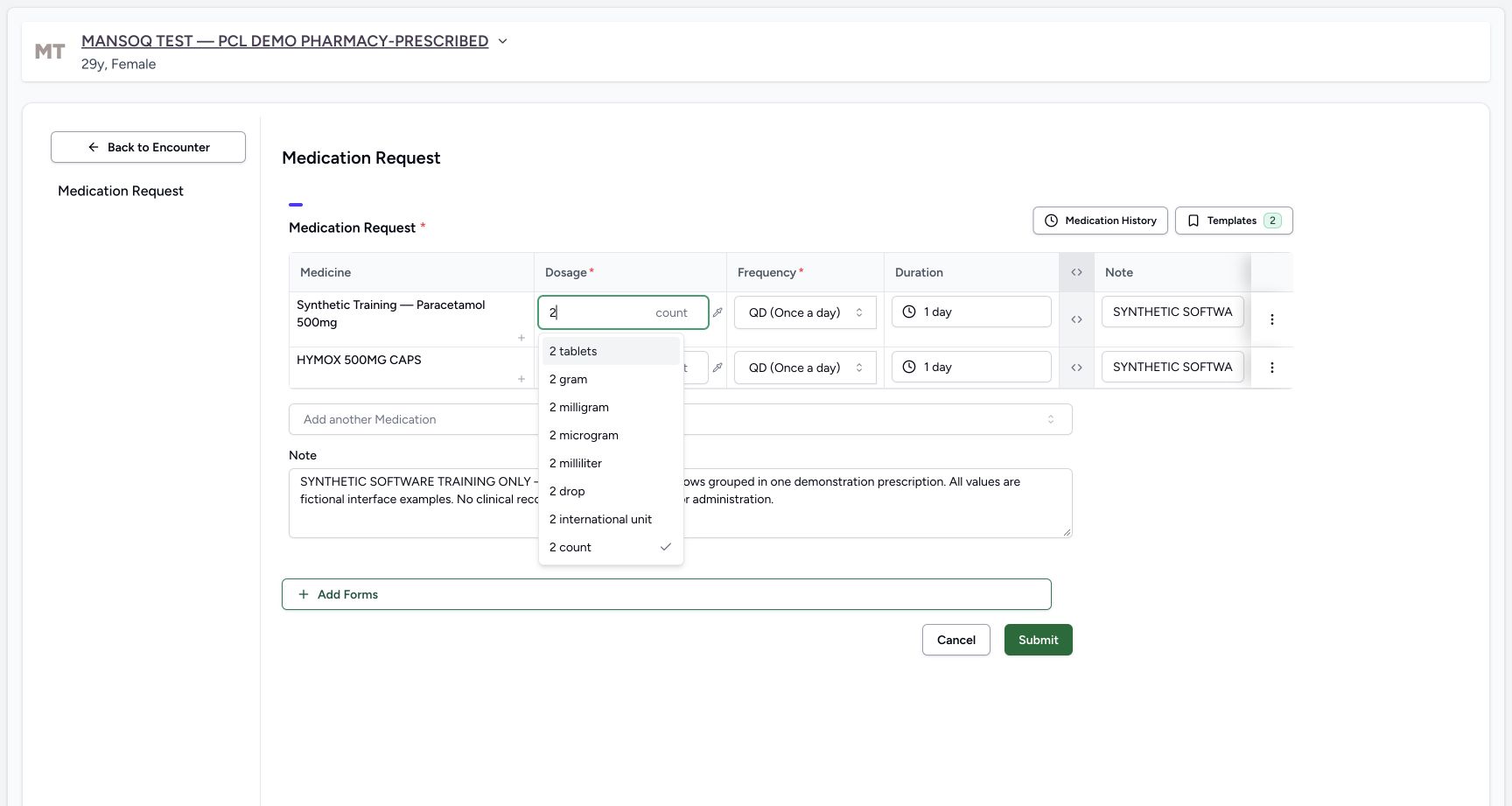Select 2 international unit option
The height and width of the screenshot is (806, 1512).
pyautogui.click(x=611, y=519)
